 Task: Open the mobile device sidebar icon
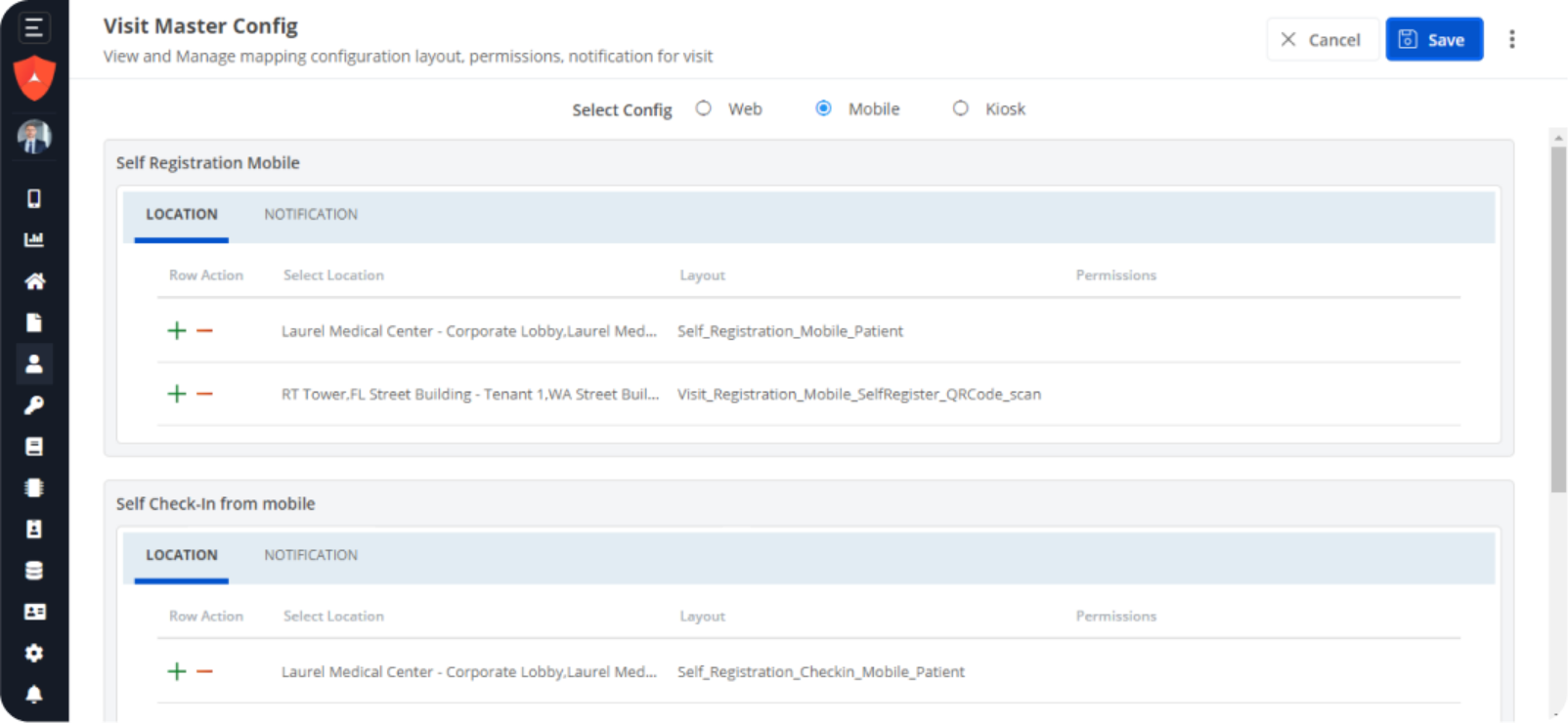coord(34,198)
